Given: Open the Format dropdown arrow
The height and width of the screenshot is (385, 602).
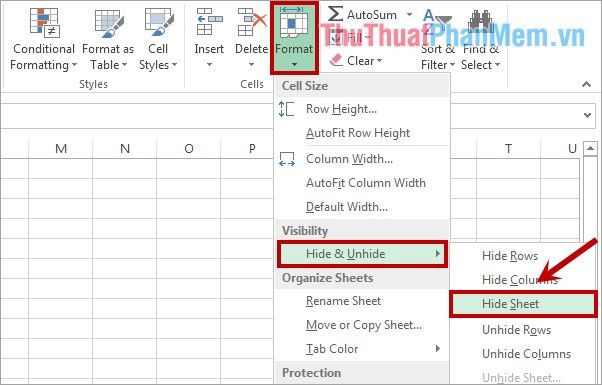Looking at the screenshot, I should coord(294,64).
